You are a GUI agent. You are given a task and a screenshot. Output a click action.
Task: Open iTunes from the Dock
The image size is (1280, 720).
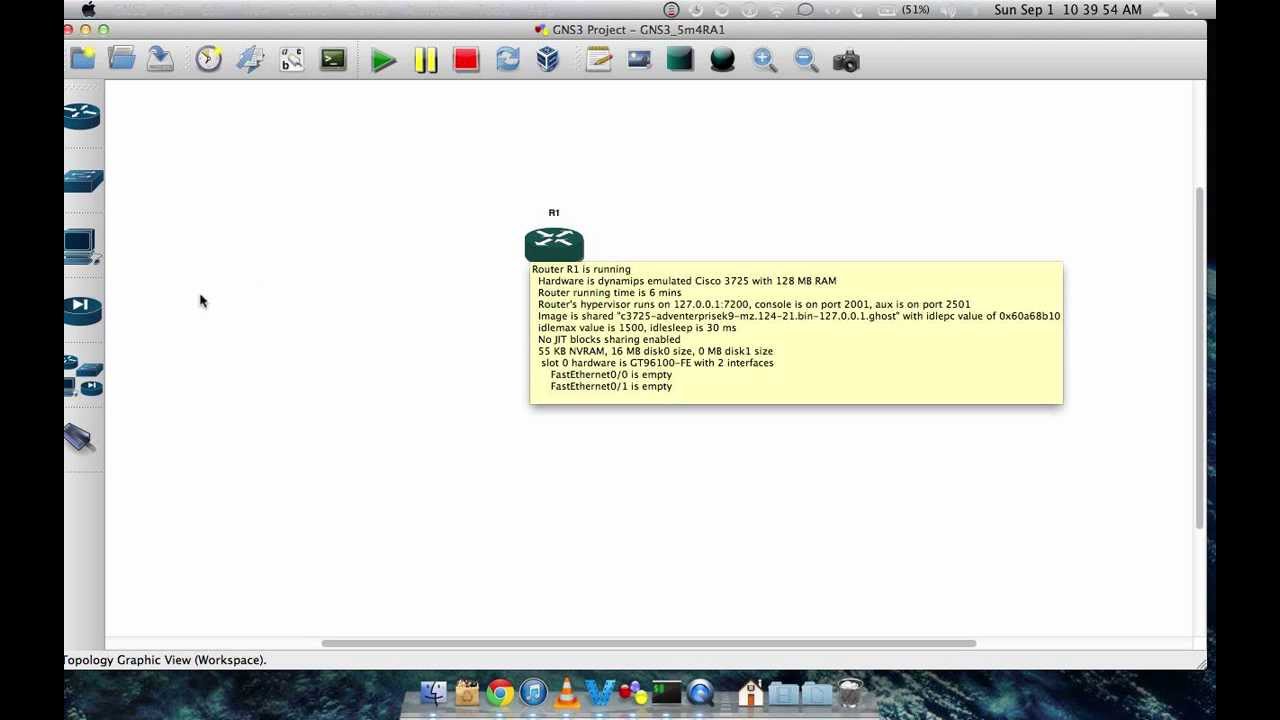pos(533,692)
